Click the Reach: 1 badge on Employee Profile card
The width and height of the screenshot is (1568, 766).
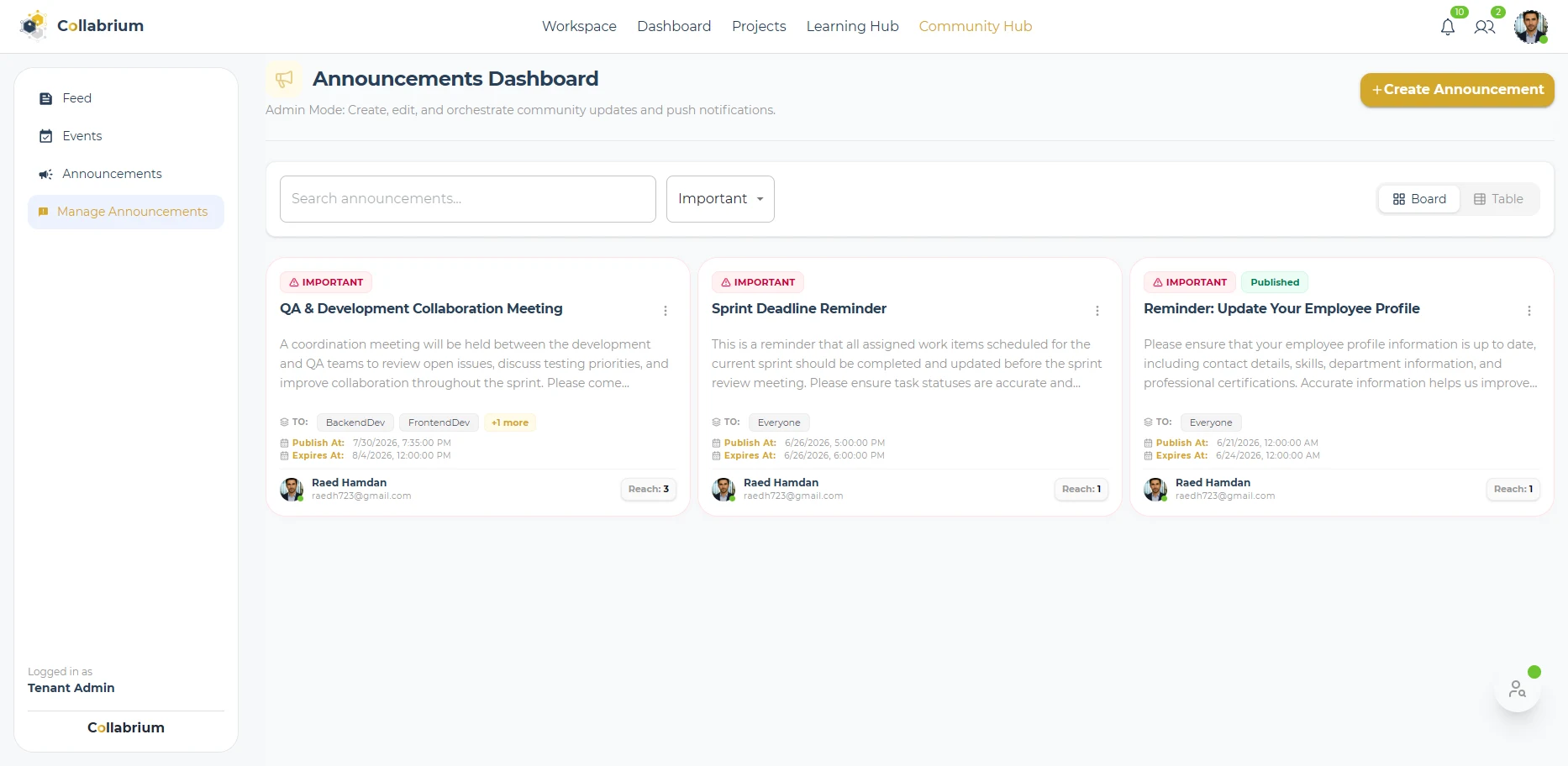click(x=1513, y=489)
